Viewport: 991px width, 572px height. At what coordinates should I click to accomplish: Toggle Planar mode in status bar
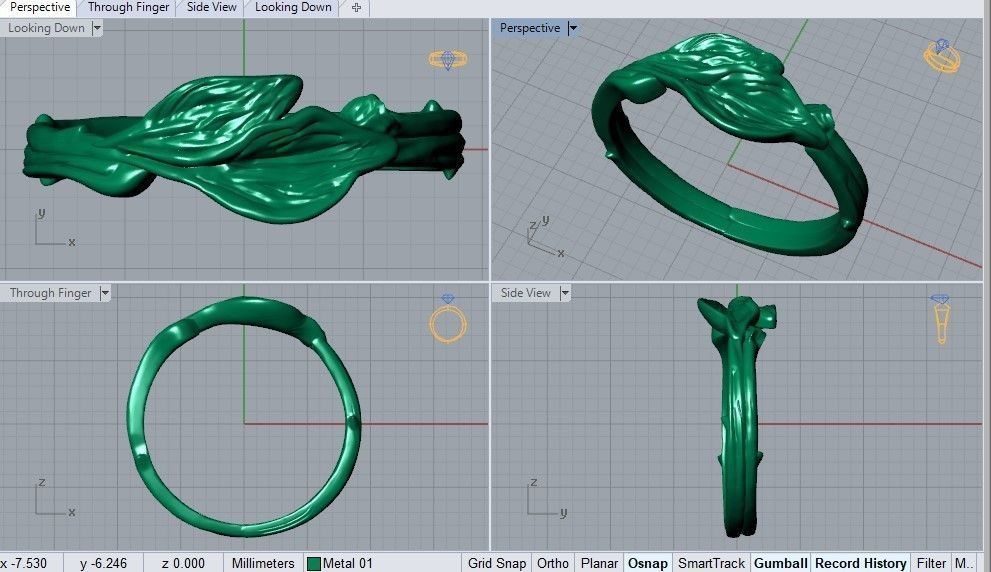click(599, 563)
